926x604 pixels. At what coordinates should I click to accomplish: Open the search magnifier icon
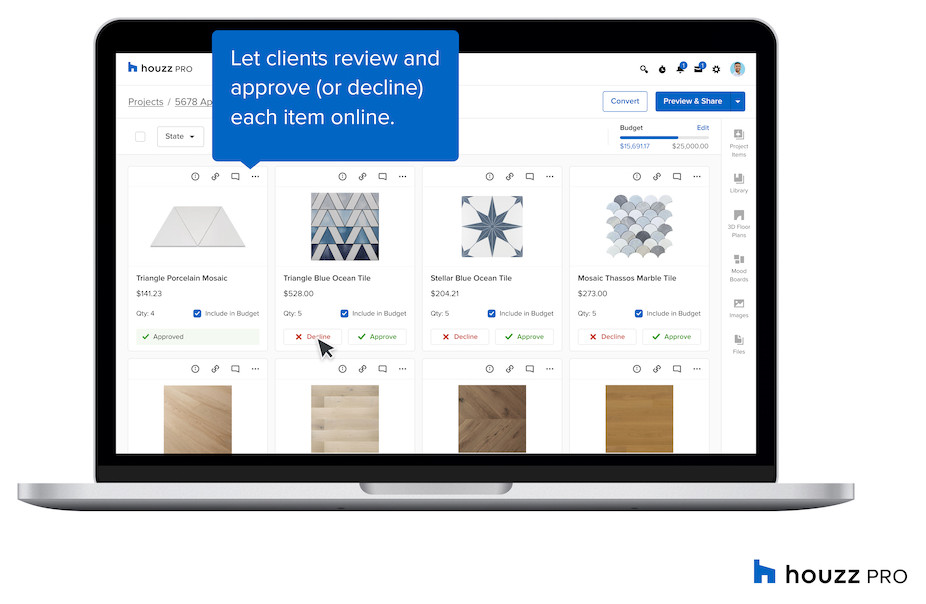coord(644,69)
